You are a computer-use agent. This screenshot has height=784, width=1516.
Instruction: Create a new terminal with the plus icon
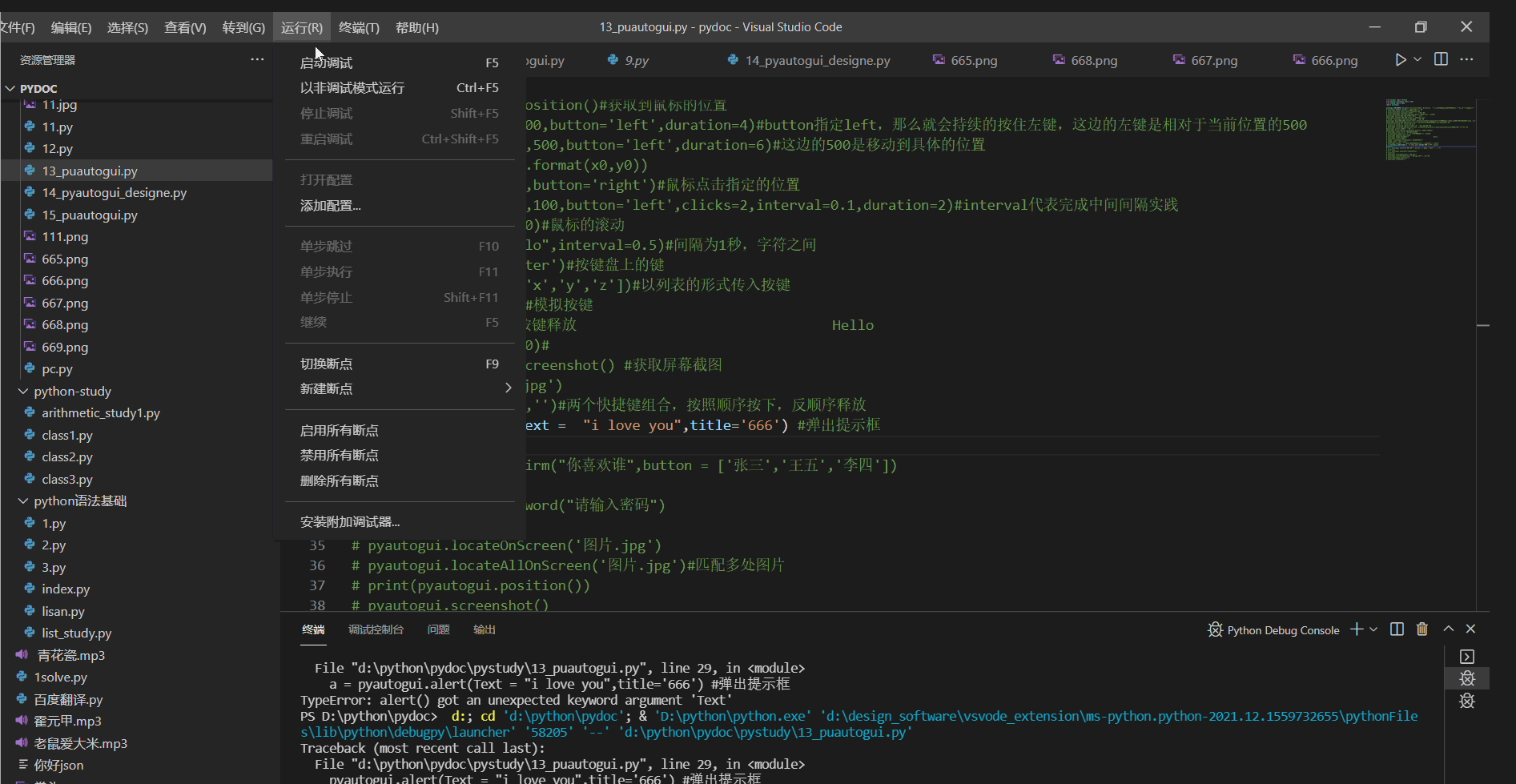tap(1357, 629)
